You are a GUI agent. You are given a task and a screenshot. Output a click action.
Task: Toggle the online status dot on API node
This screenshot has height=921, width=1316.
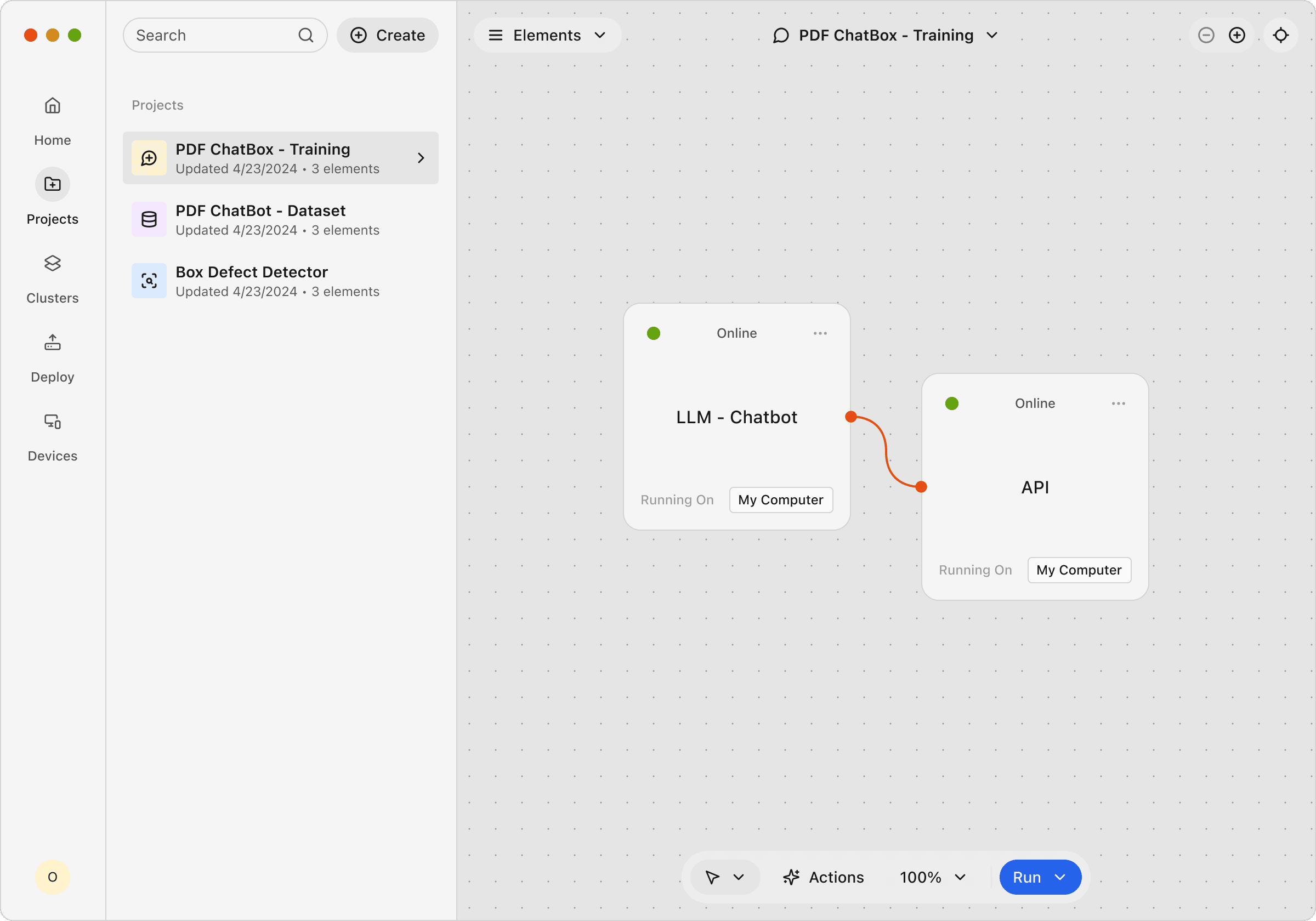pos(951,403)
